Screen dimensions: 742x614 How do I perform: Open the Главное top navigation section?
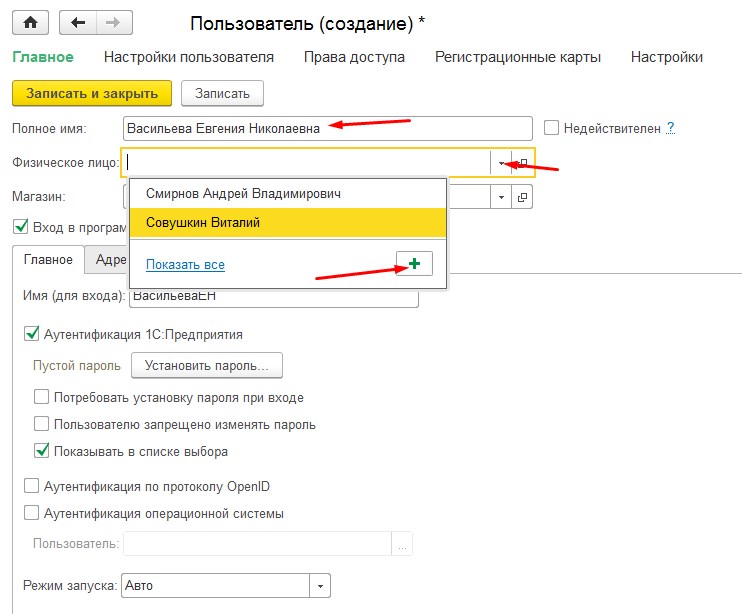43,57
